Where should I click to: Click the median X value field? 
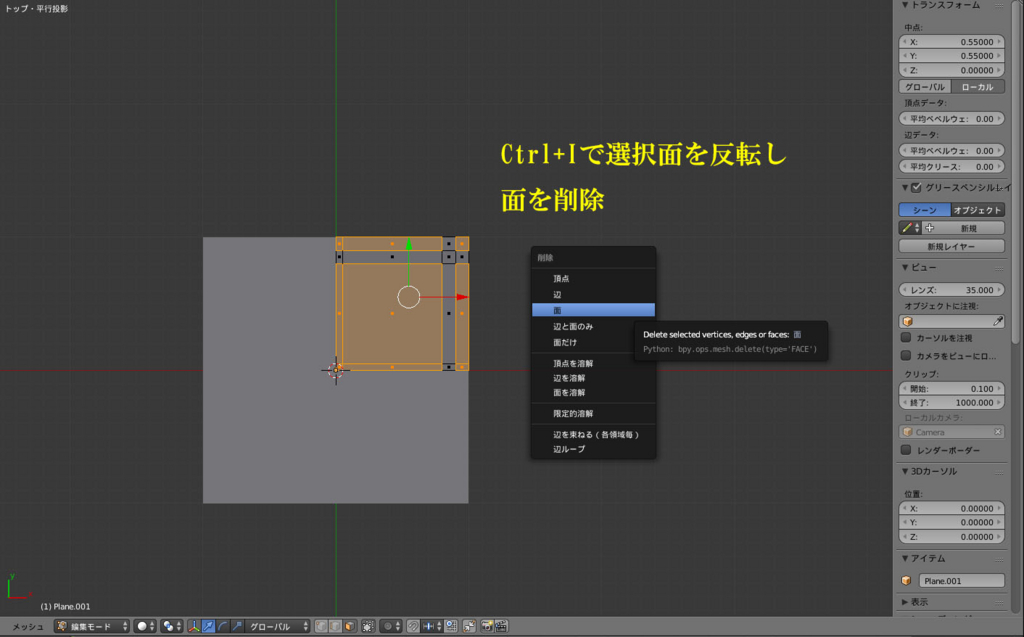pos(952,42)
